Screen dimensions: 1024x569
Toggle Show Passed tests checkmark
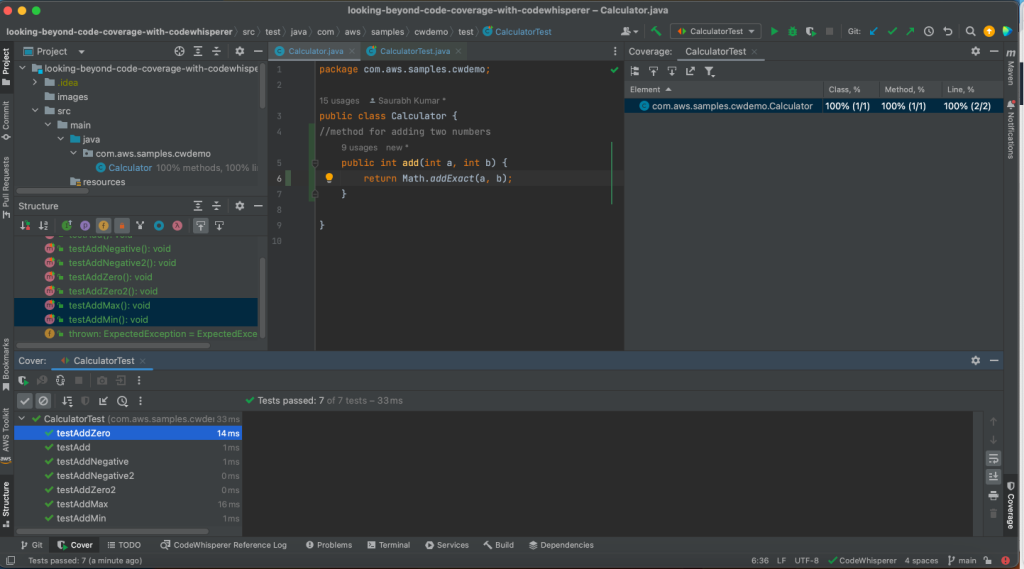coord(25,401)
